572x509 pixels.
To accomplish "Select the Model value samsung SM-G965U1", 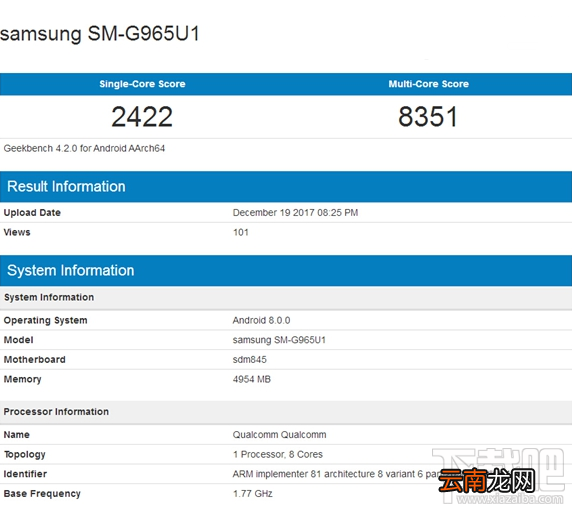I will coord(279,340).
